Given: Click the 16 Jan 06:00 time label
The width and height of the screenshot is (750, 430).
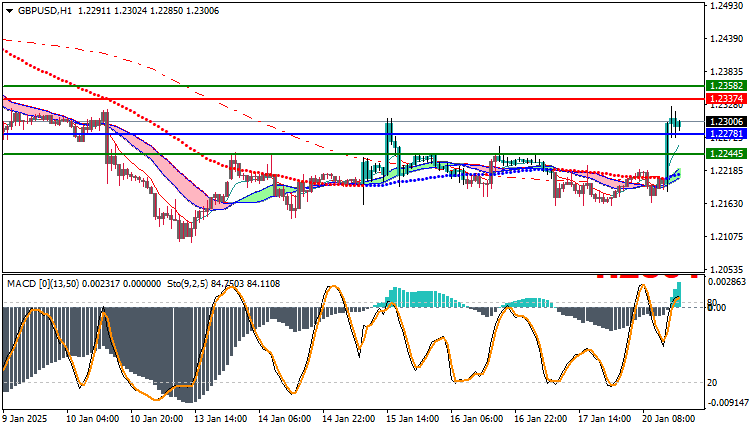Looking at the screenshot, I should [477, 419].
